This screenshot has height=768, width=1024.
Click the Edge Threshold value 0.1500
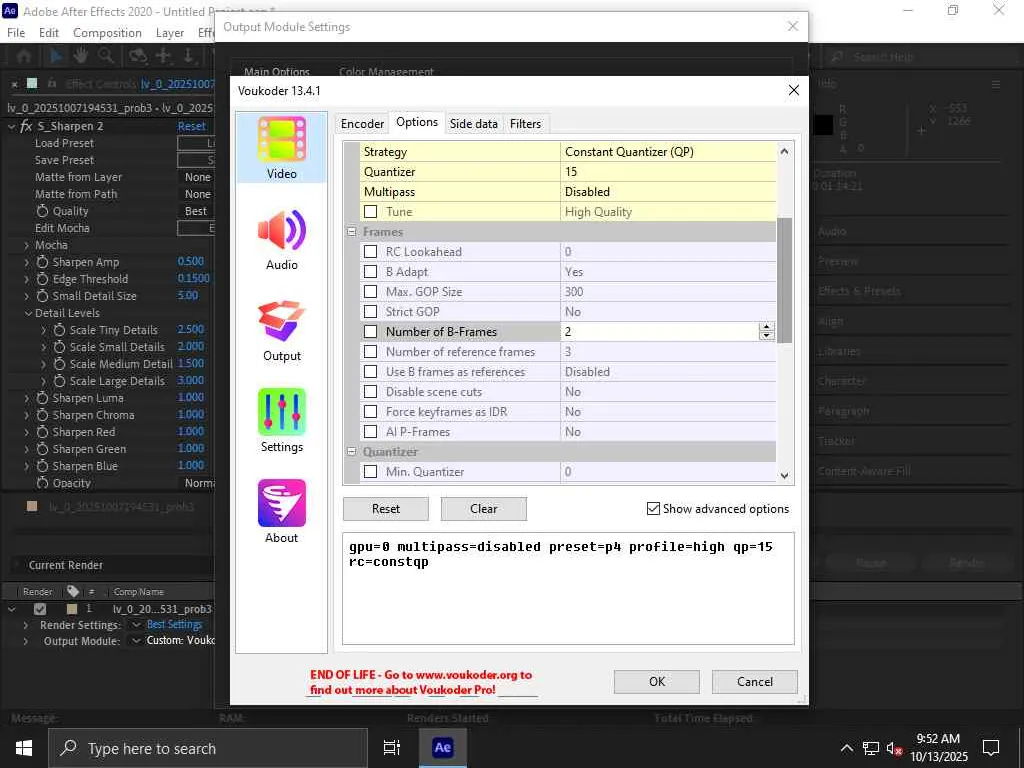[x=193, y=278]
